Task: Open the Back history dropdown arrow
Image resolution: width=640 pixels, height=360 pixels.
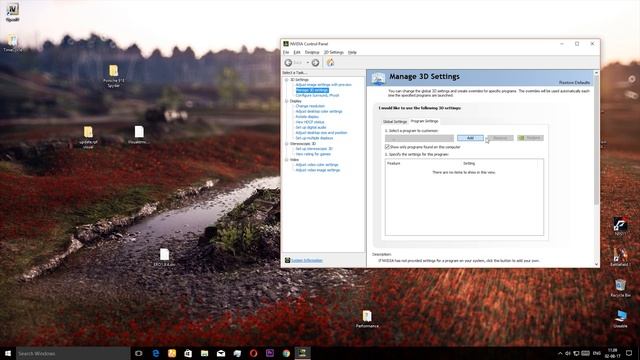Action: pyautogui.click(x=308, y=62)
